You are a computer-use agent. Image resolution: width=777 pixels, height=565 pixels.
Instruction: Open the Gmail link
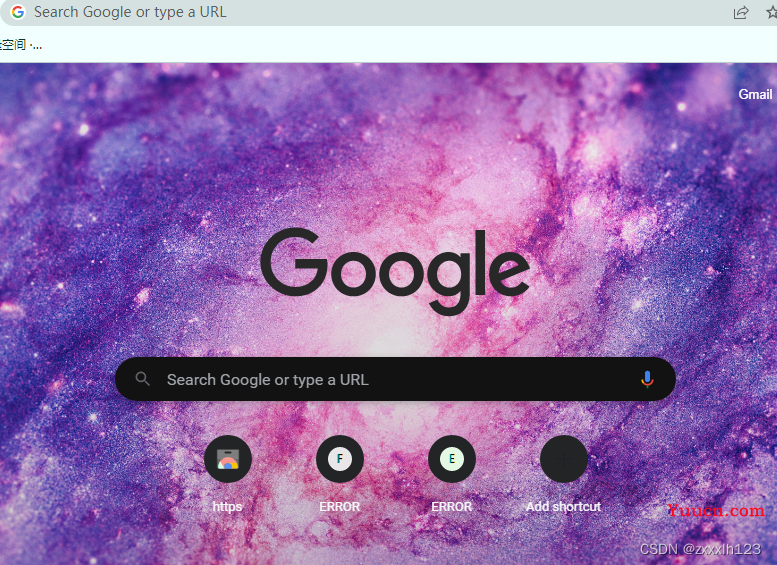pyautogui.click(x=755, y=94)
